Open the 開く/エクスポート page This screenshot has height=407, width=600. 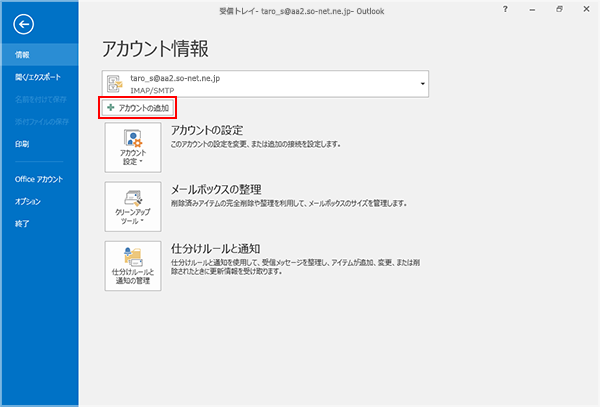pos(36,77)
